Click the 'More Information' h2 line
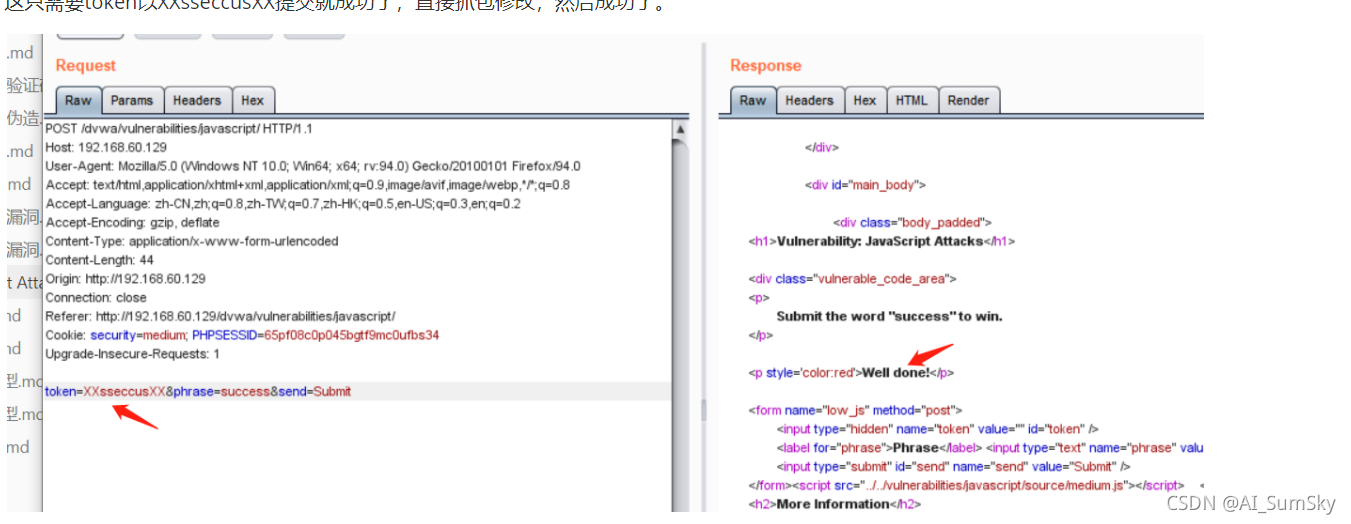 [834, 504]
